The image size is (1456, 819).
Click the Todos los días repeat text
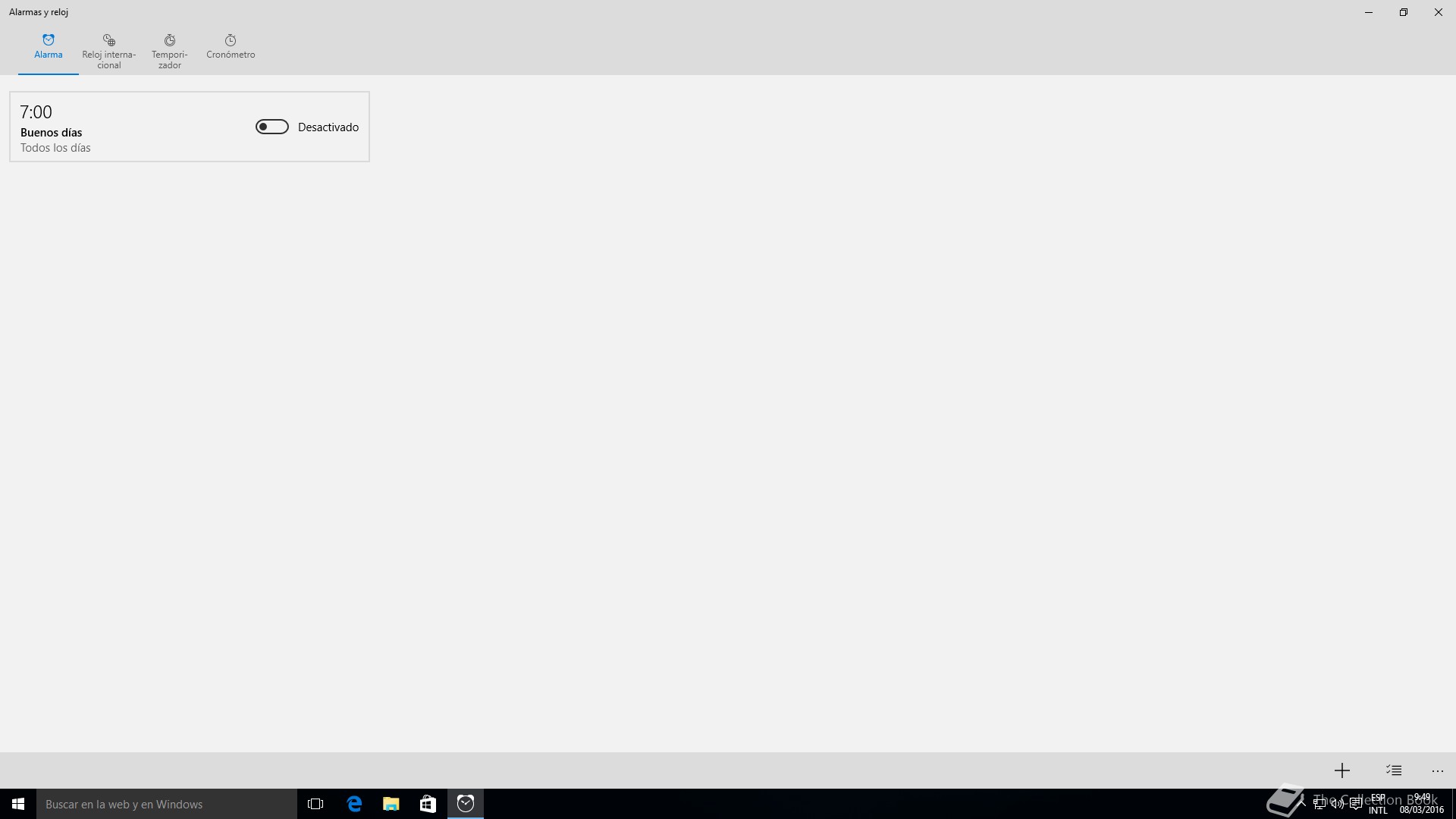(x=55, y=148)
